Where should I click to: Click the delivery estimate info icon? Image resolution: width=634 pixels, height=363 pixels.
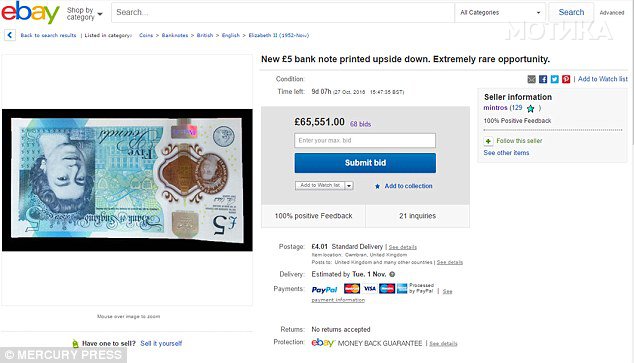[392, 274]
